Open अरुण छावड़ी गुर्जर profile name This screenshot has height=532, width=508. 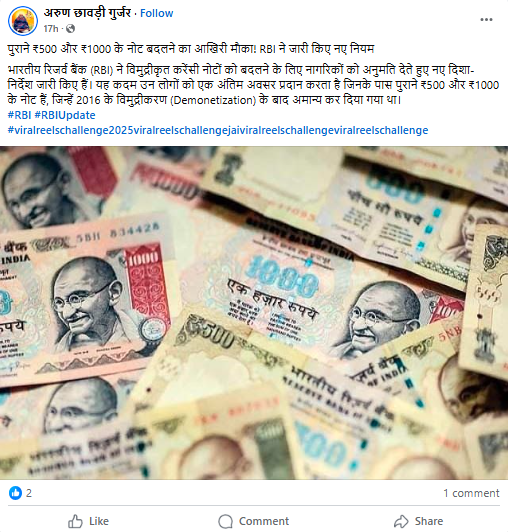pos(87,13)
